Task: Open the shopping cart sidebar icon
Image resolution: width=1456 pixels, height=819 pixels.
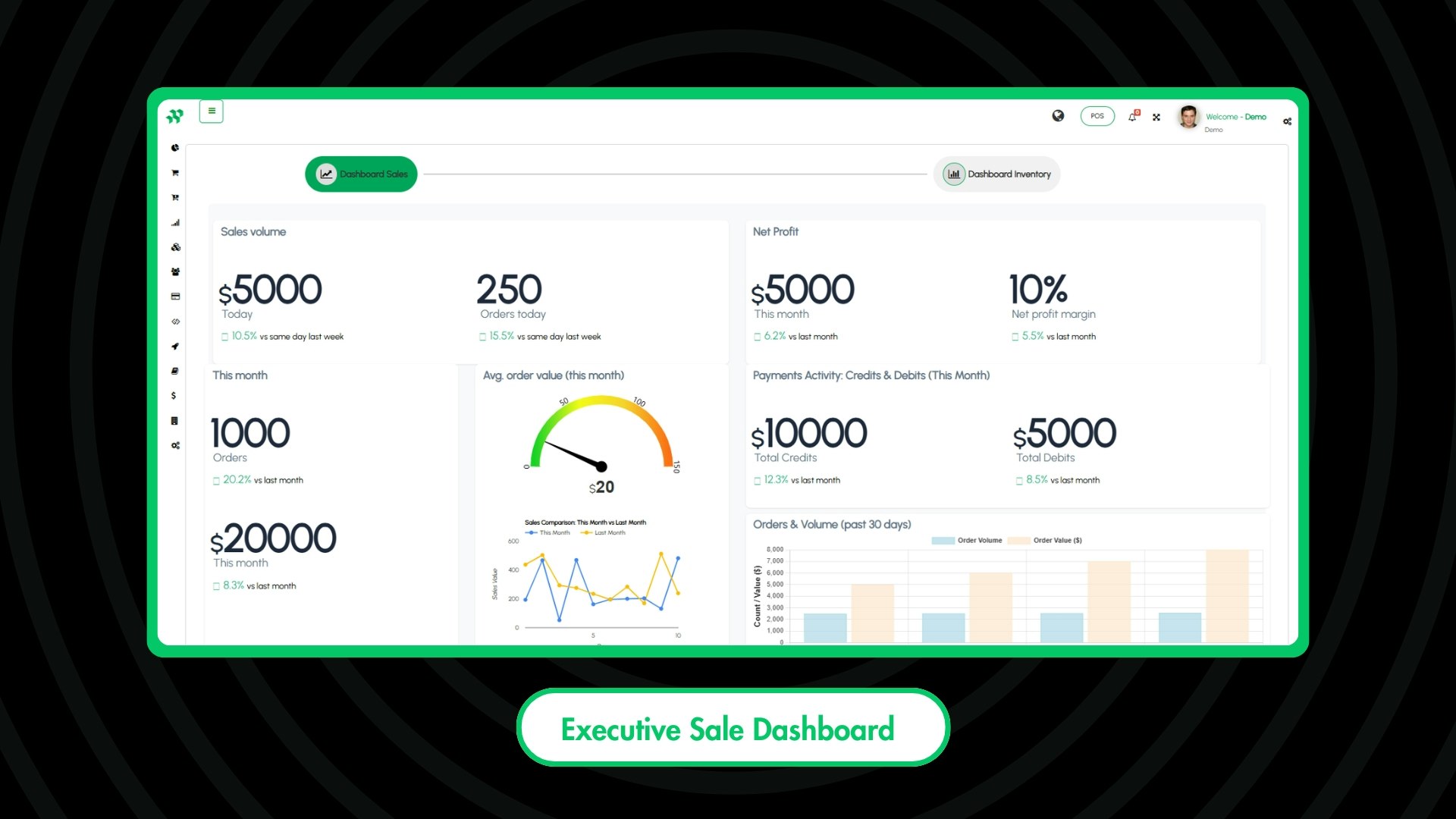Action: [x=174, y=172]
